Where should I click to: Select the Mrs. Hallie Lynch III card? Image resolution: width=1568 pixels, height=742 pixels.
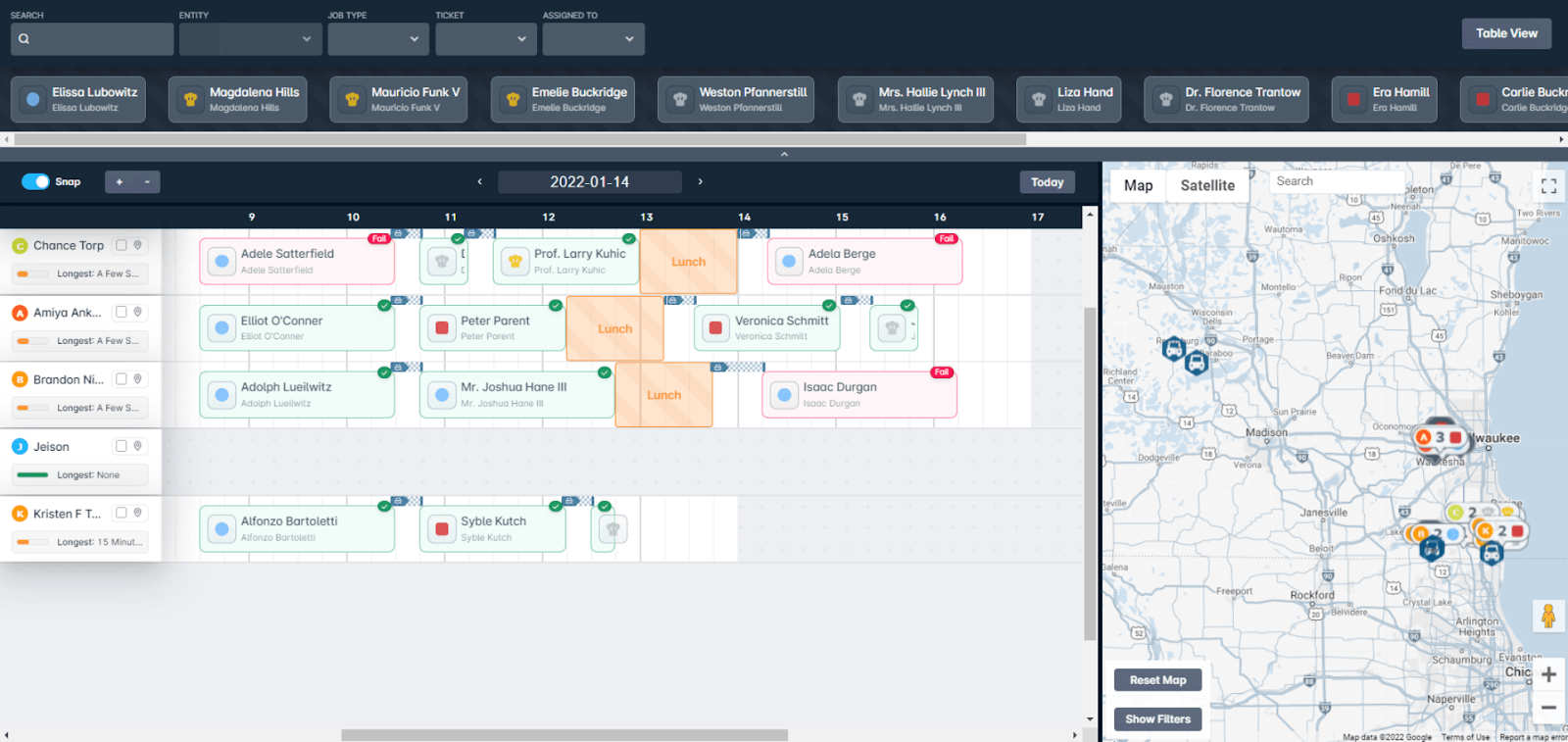(915, 99)
